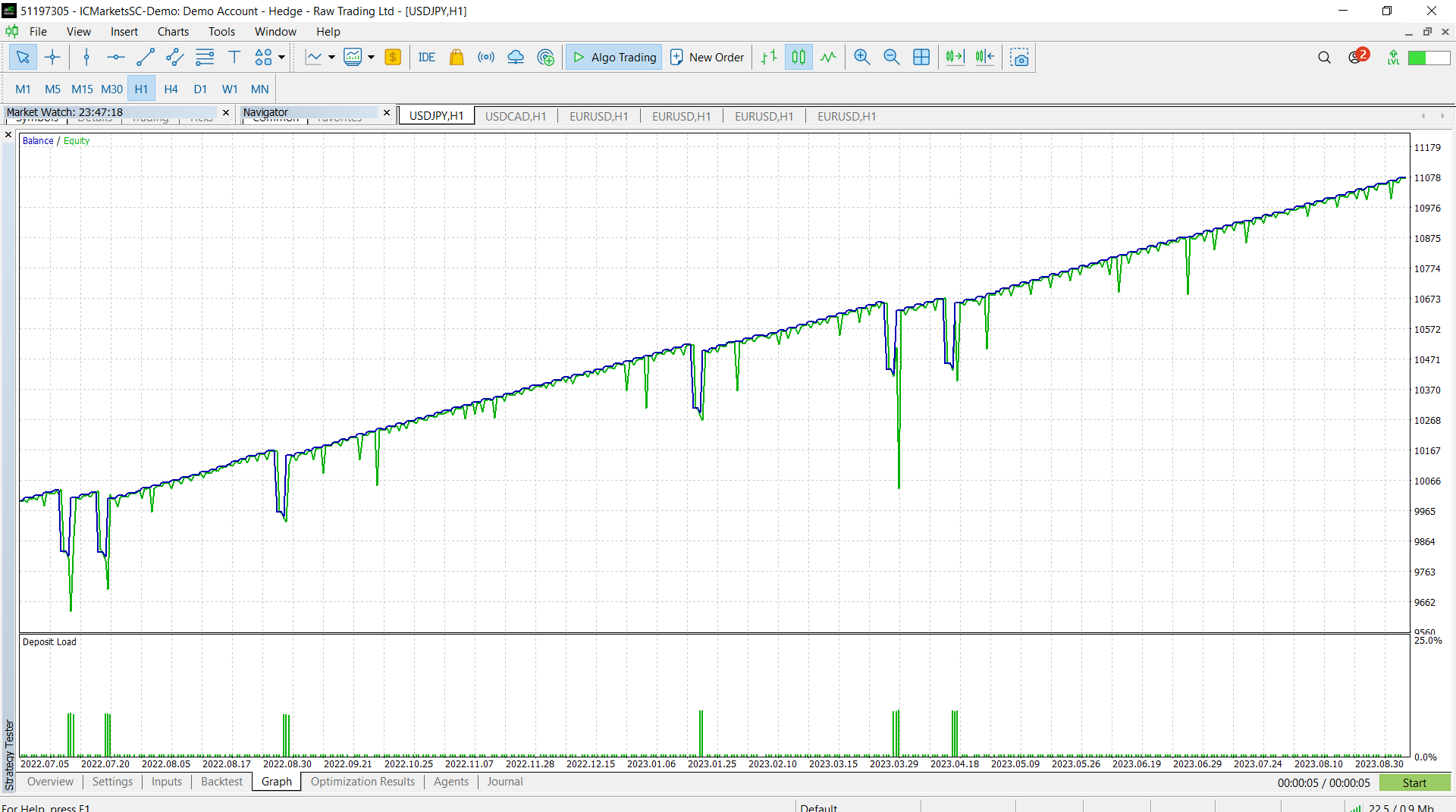Select the Crosshair tool
Image resolution: width=1456 pixels, height=812 pixels.
pos(52,57)
